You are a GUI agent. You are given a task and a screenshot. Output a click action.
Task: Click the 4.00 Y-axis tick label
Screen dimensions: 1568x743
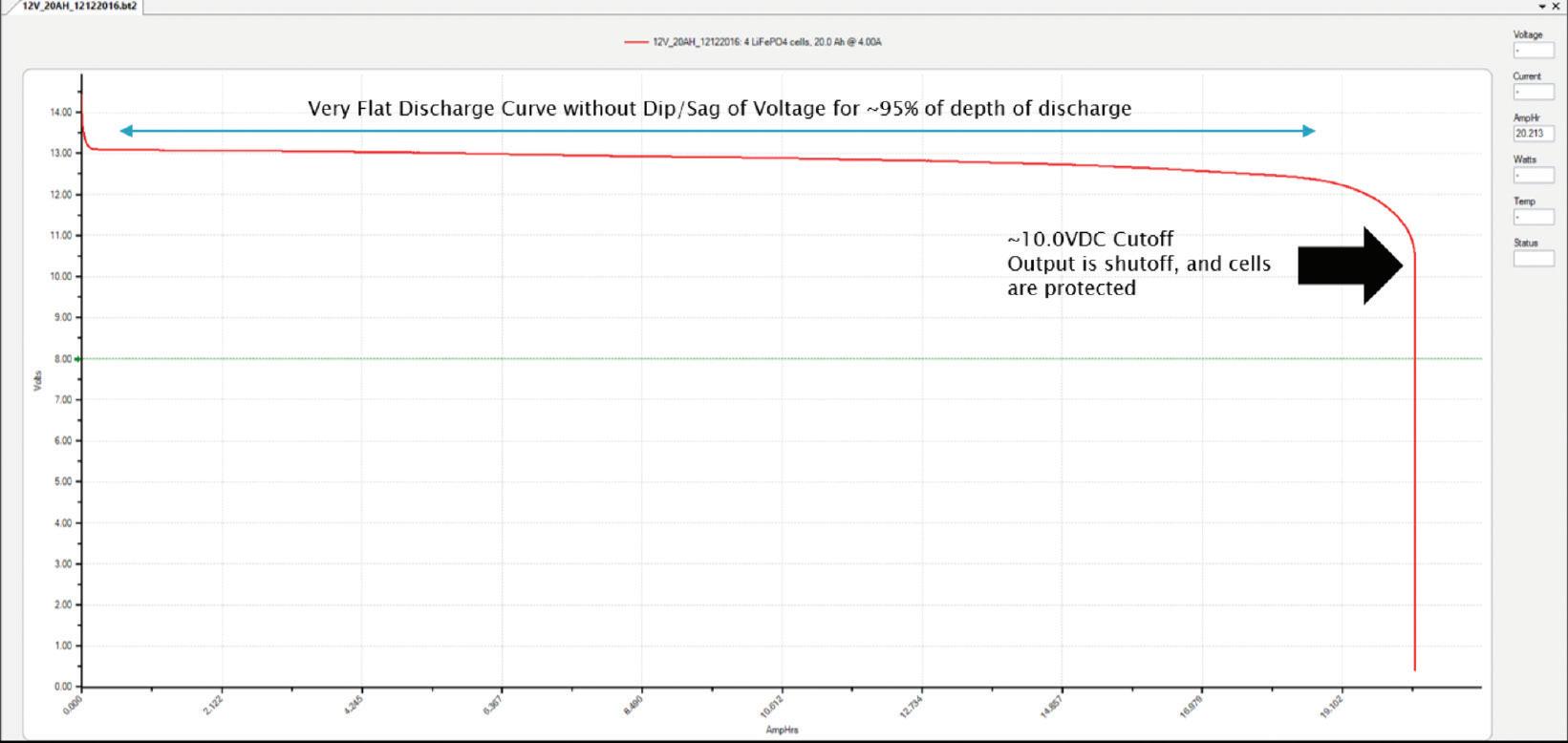[62, 523]
